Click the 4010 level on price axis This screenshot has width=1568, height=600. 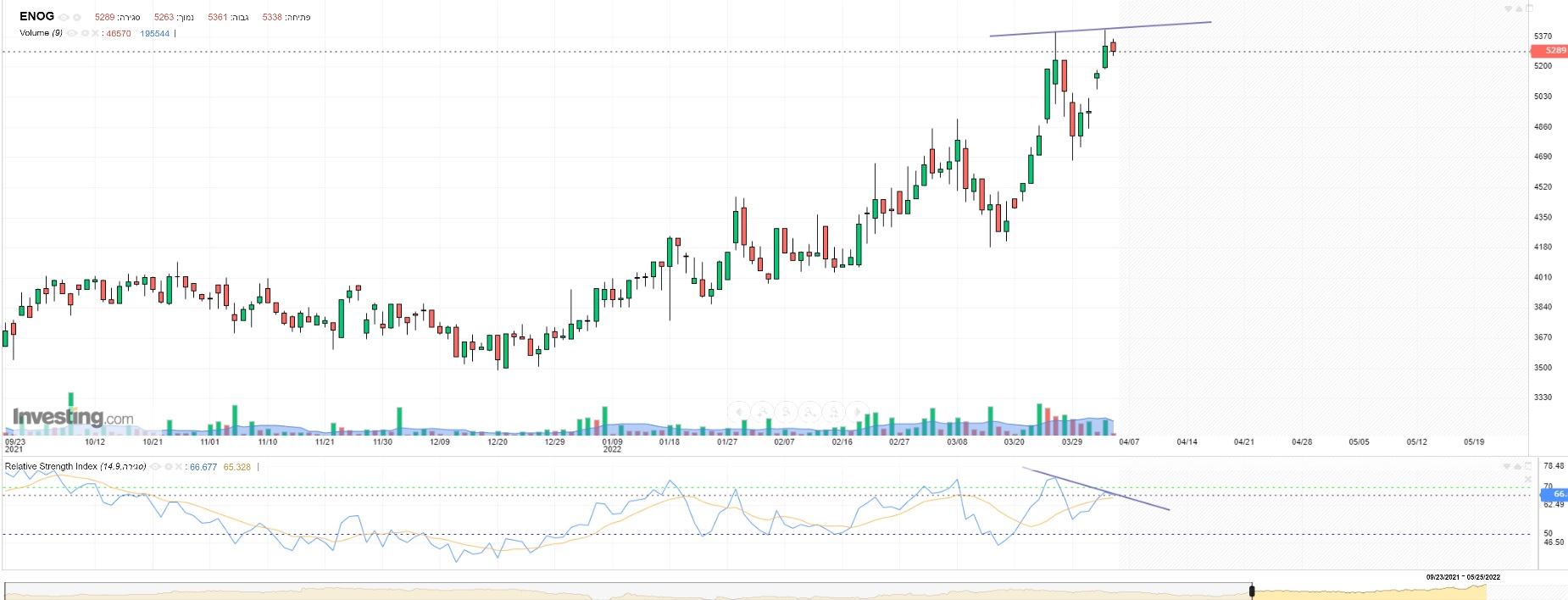1543,277
